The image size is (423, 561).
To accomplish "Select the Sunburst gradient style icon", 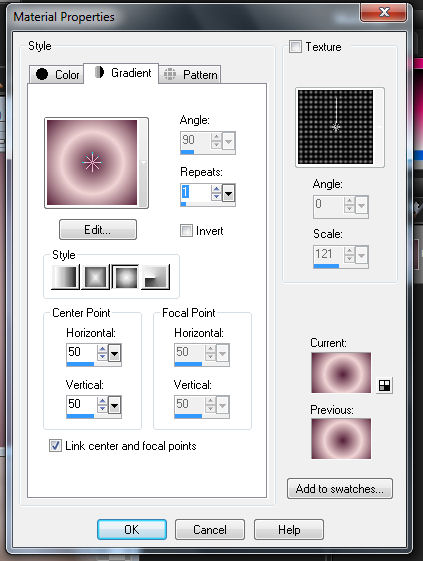I will (125, 277).
